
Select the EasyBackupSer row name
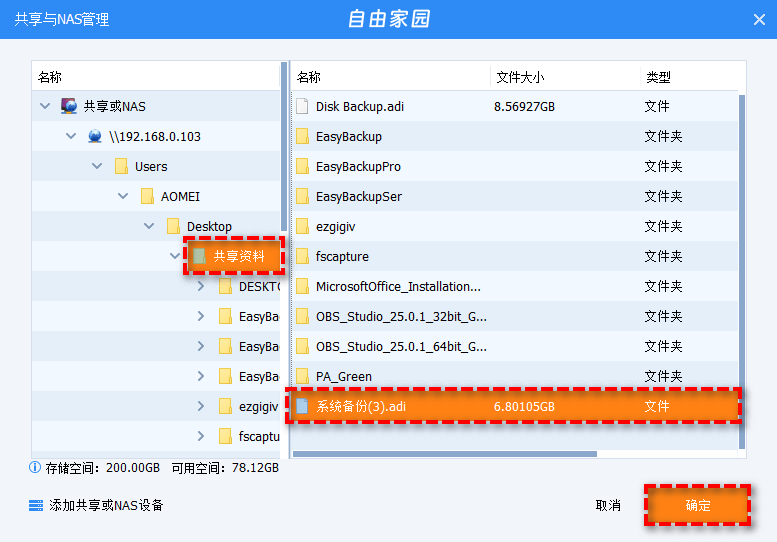tap(359, 197)
